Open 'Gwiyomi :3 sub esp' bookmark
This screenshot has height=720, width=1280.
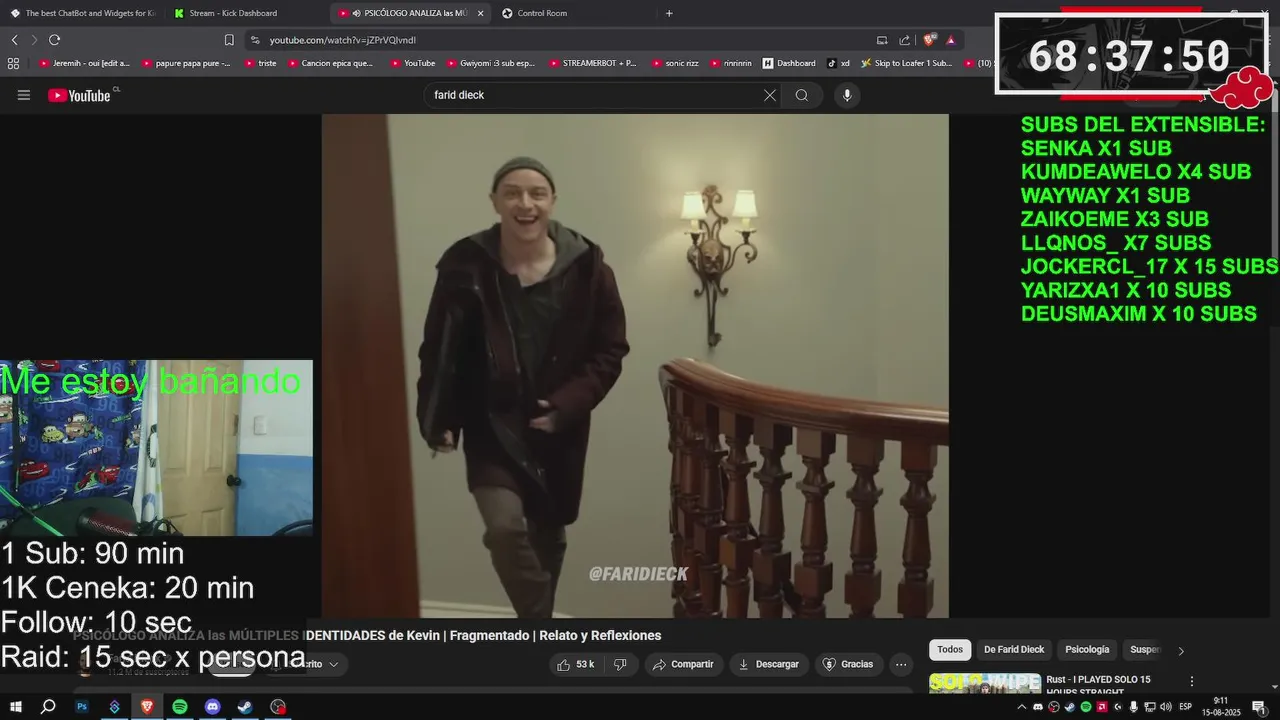490,63
